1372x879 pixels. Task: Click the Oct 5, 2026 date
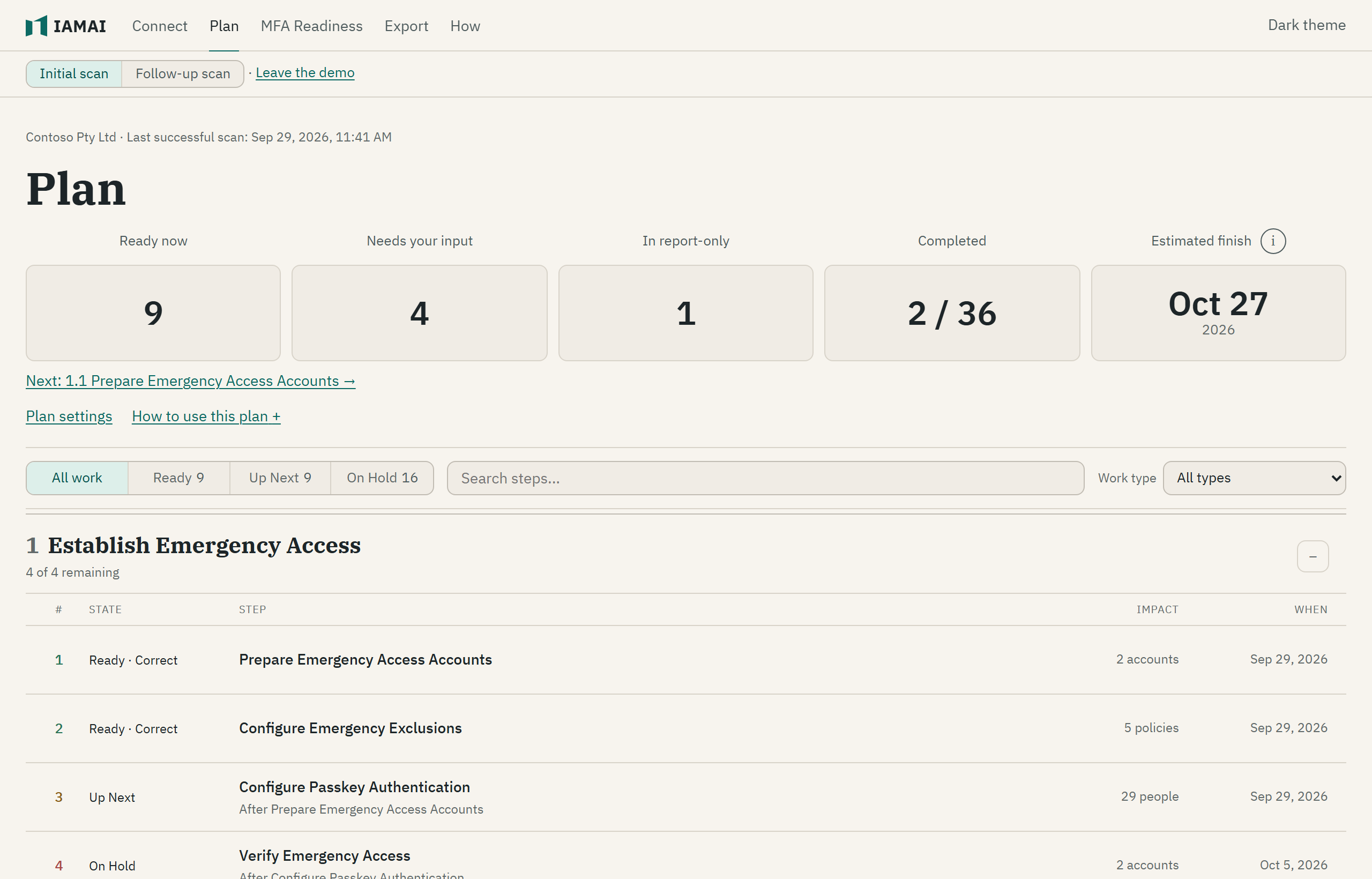click(x=1293, y=865)
